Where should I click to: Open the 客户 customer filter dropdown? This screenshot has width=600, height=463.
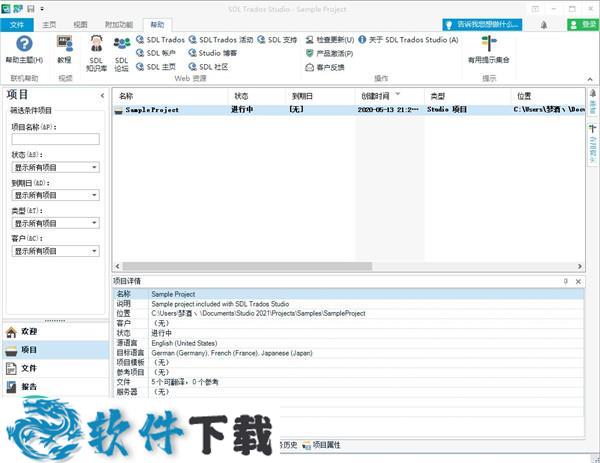pyautogui.click(x=55, y=251)
